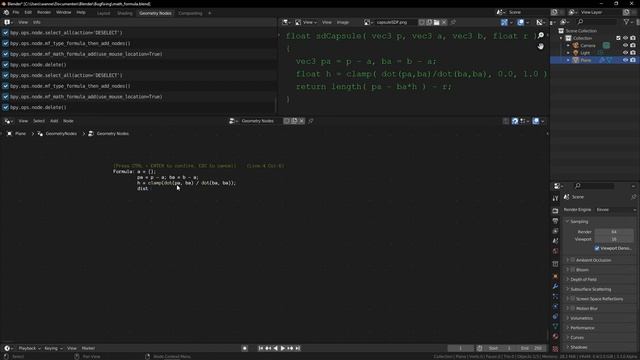
Task: Switch to the Shading workspace tab
Action: click(124, 13)
